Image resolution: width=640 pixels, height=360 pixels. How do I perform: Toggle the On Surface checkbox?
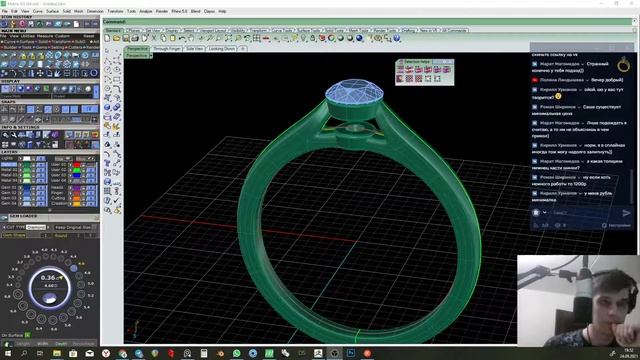[27, 335]
